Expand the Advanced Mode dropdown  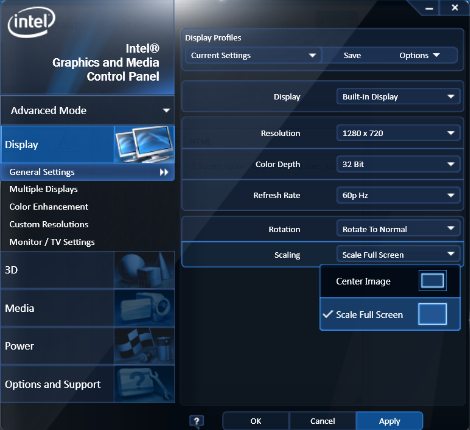88,110
